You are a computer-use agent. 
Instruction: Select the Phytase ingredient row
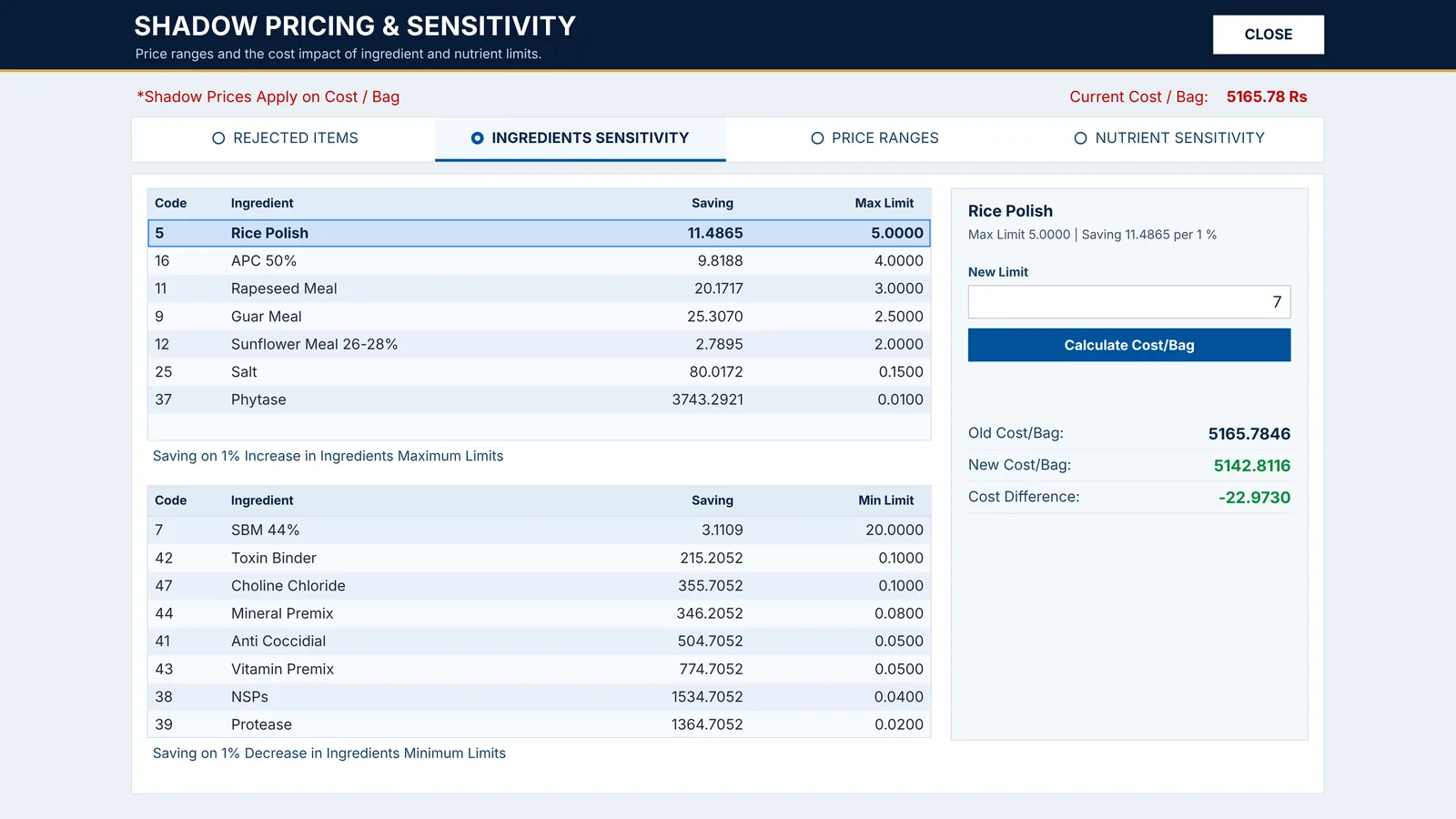(539, 399)
